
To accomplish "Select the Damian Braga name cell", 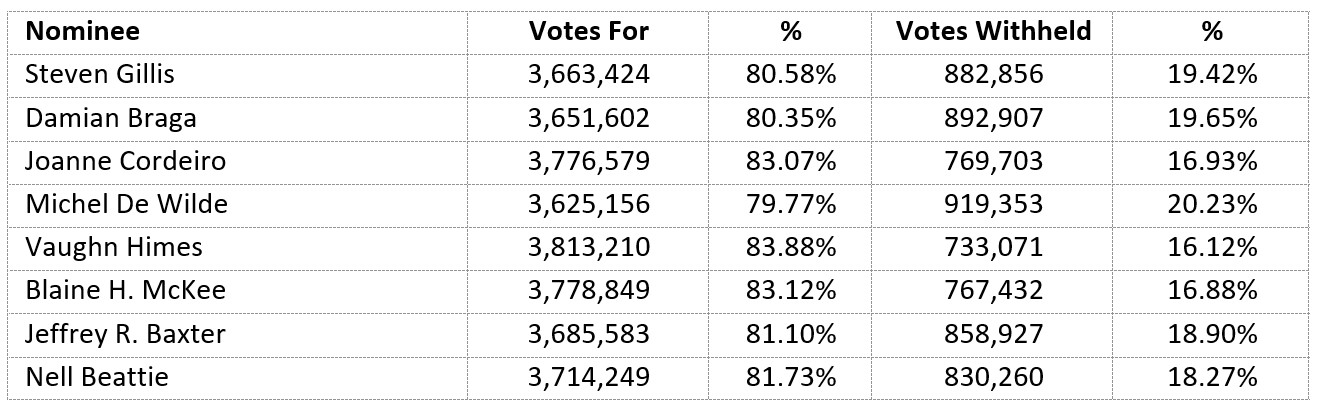I will click(x=110, y=118).
